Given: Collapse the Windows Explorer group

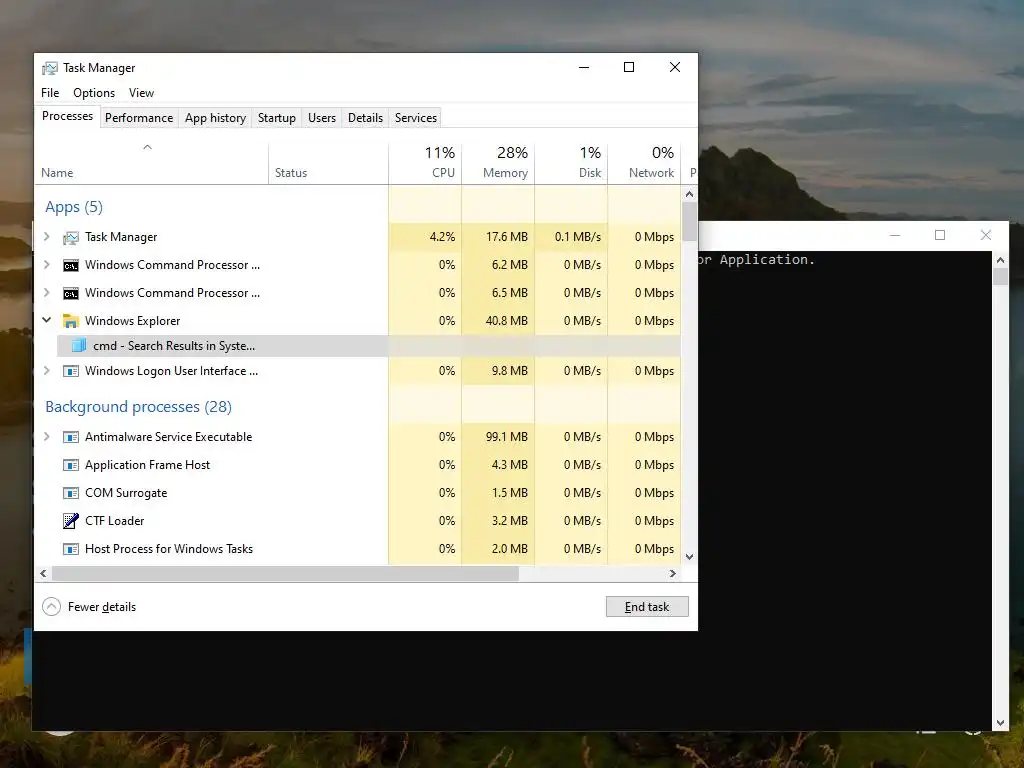Looking at the screenshot, I should (x=46, y=320).
